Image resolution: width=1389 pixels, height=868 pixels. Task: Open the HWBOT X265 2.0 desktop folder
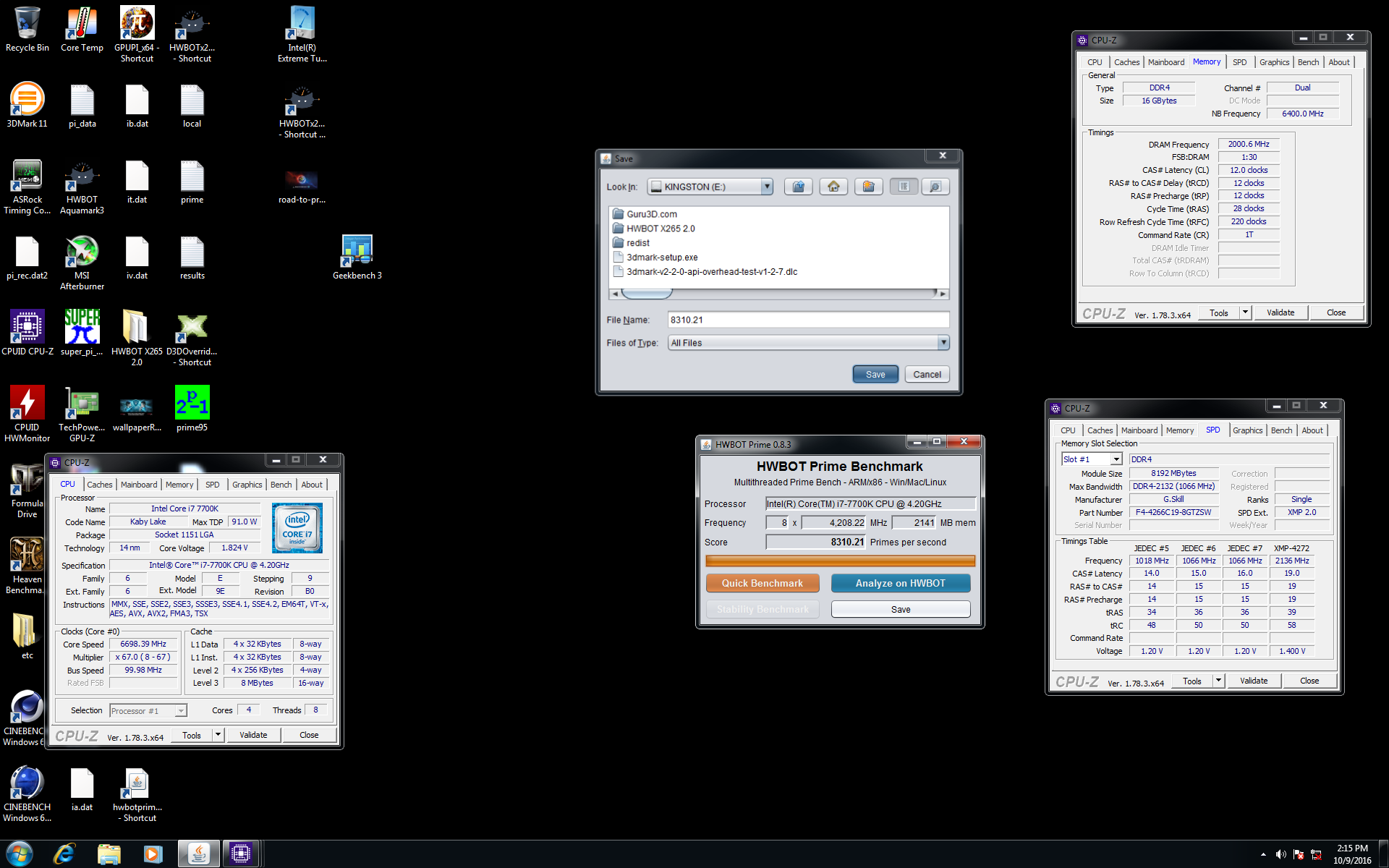[137, 338]
